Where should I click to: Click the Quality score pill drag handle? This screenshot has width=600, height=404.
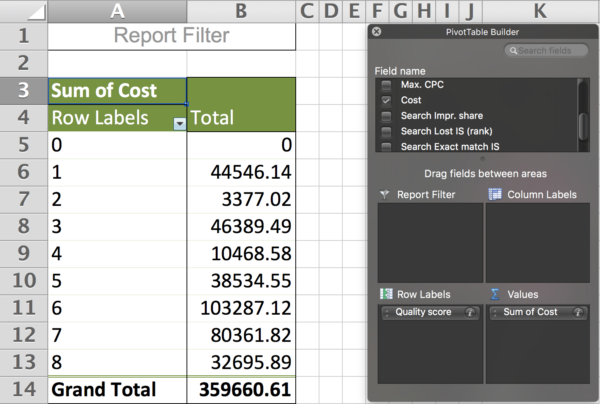coord(386,313)
